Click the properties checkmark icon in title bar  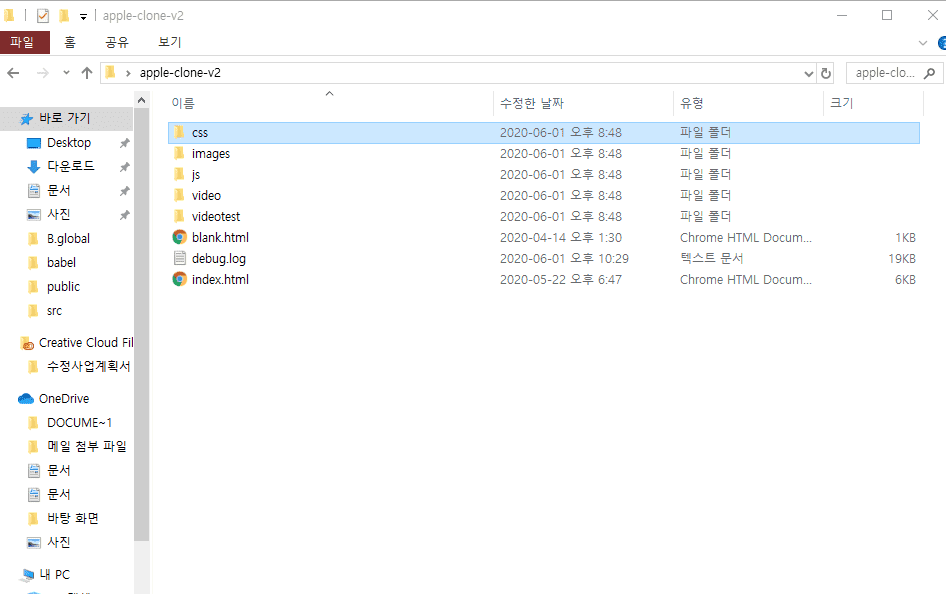tap(43, 16)
